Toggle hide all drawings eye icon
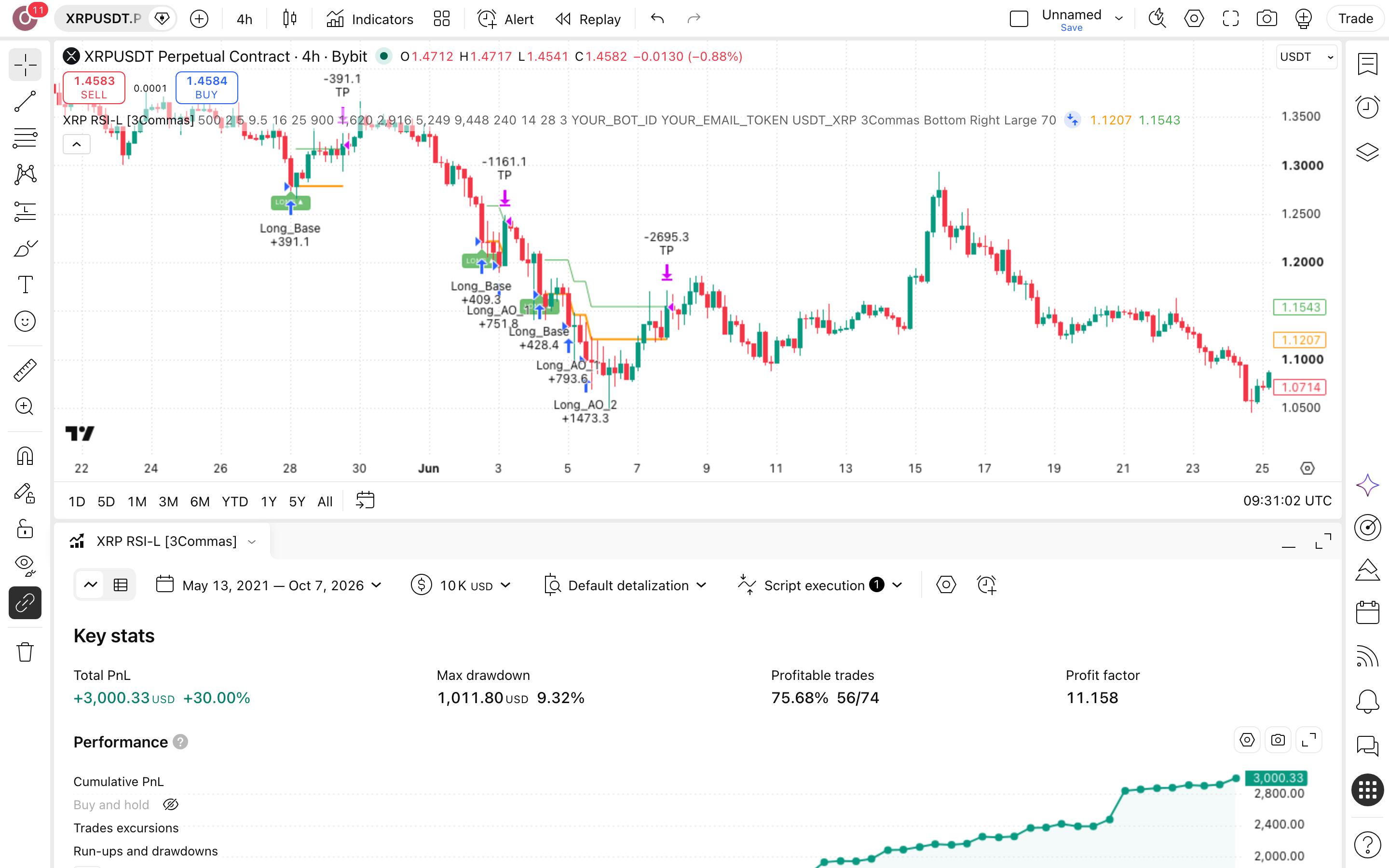Viewport: 1389px width, 868px height. 25,566
